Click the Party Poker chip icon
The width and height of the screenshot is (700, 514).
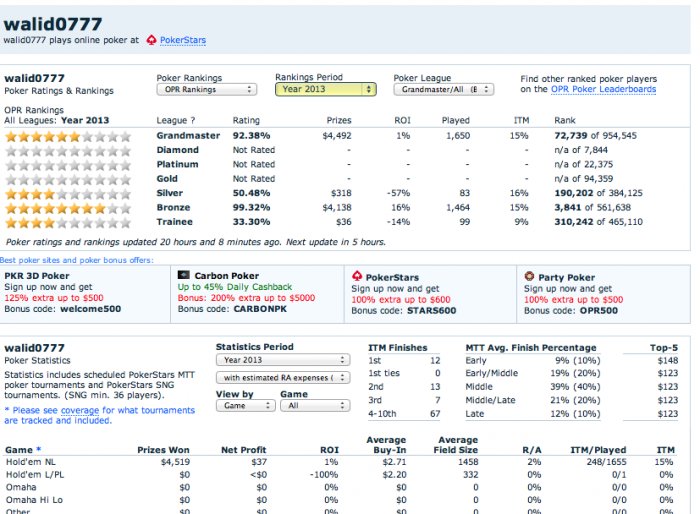(529, 276)
